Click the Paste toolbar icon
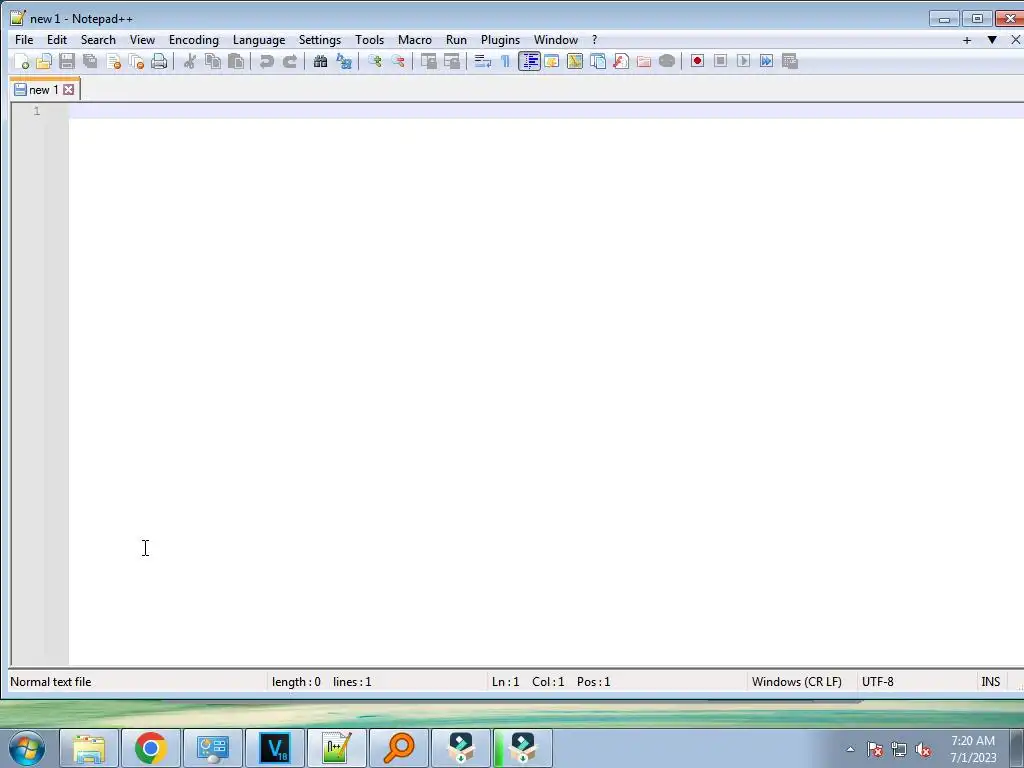The image size is (1024, 768). pyautogui.click(x=236, y=61)
